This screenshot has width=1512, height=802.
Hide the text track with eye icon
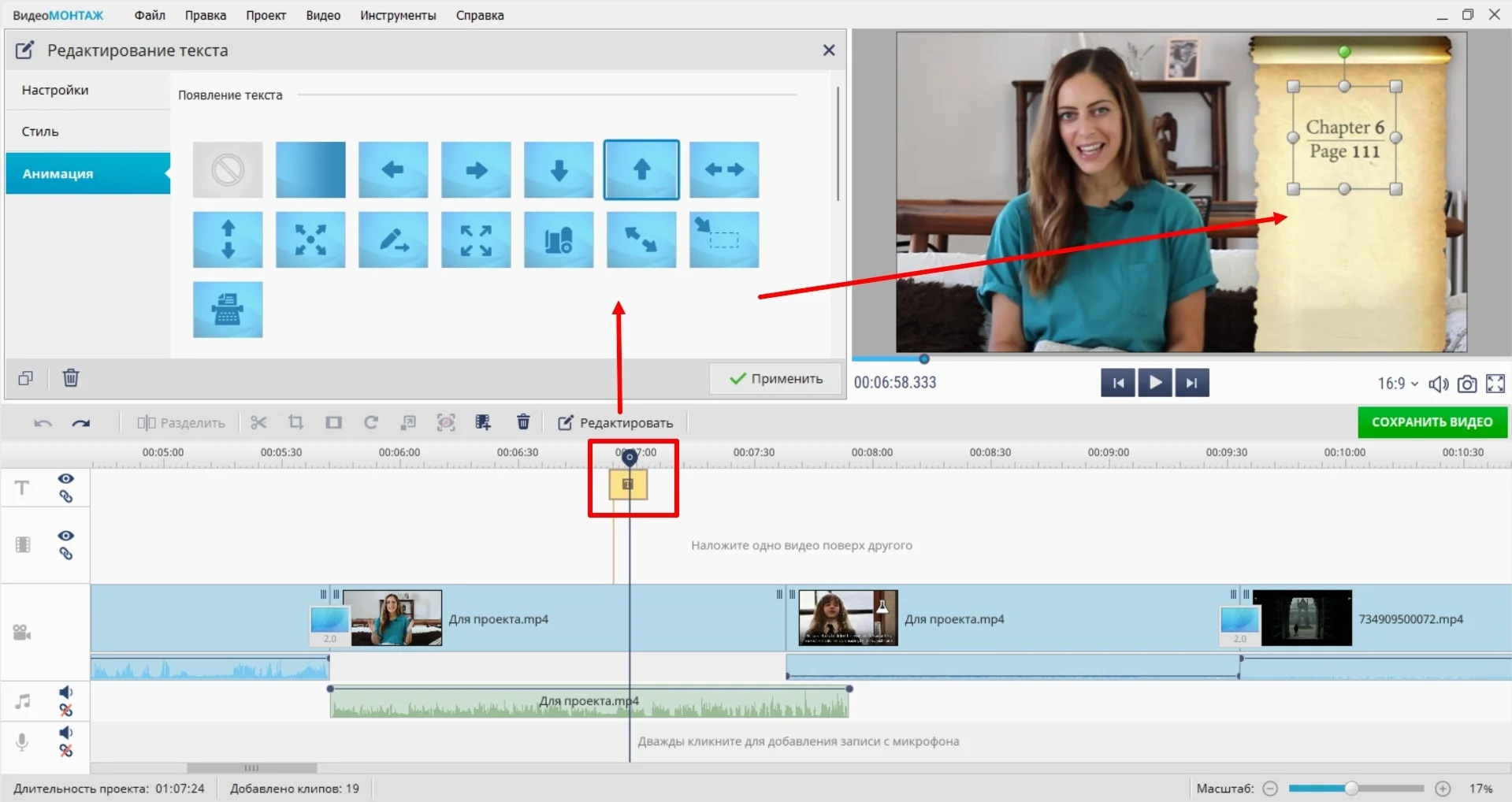tap(66, 479)
